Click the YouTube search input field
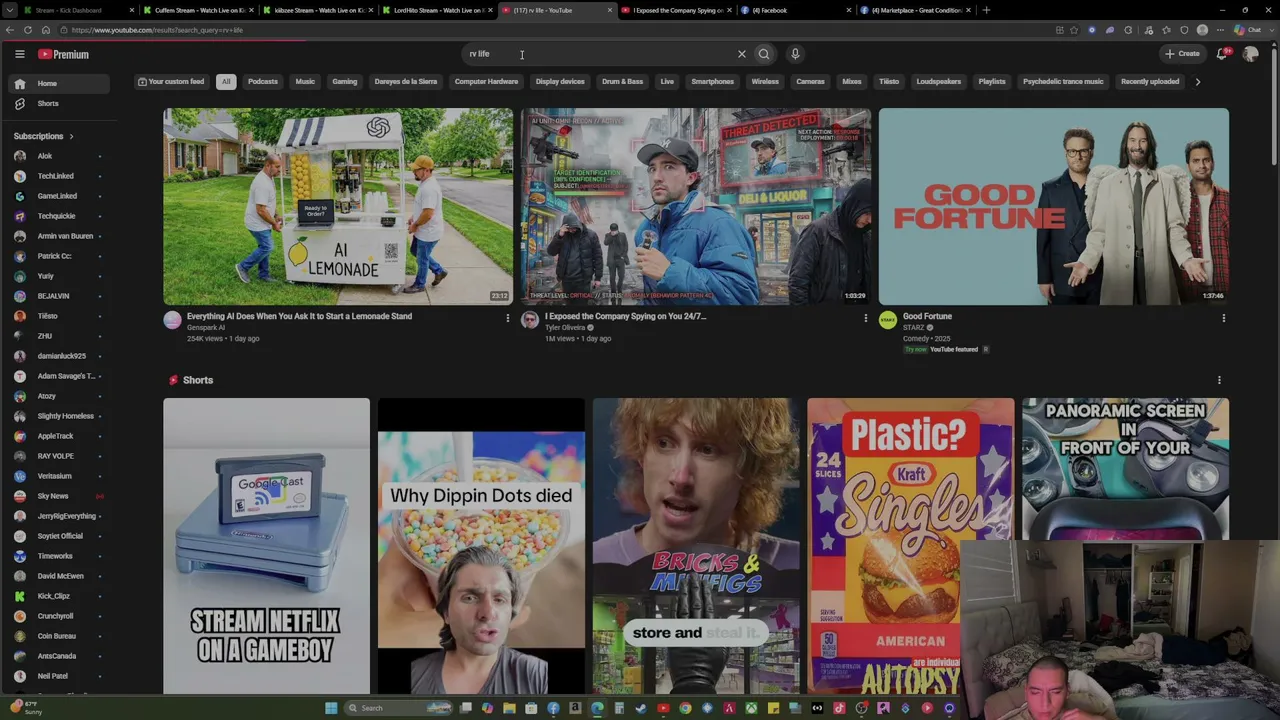This screenshot has width=1280, height=720. [x=600, y=54]
